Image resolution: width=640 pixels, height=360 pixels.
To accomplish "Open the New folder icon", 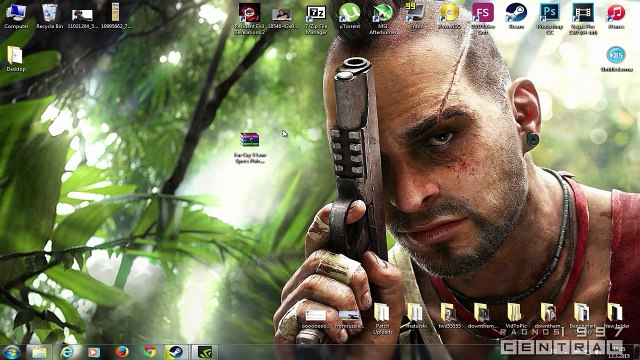I will tap(616, 316).
